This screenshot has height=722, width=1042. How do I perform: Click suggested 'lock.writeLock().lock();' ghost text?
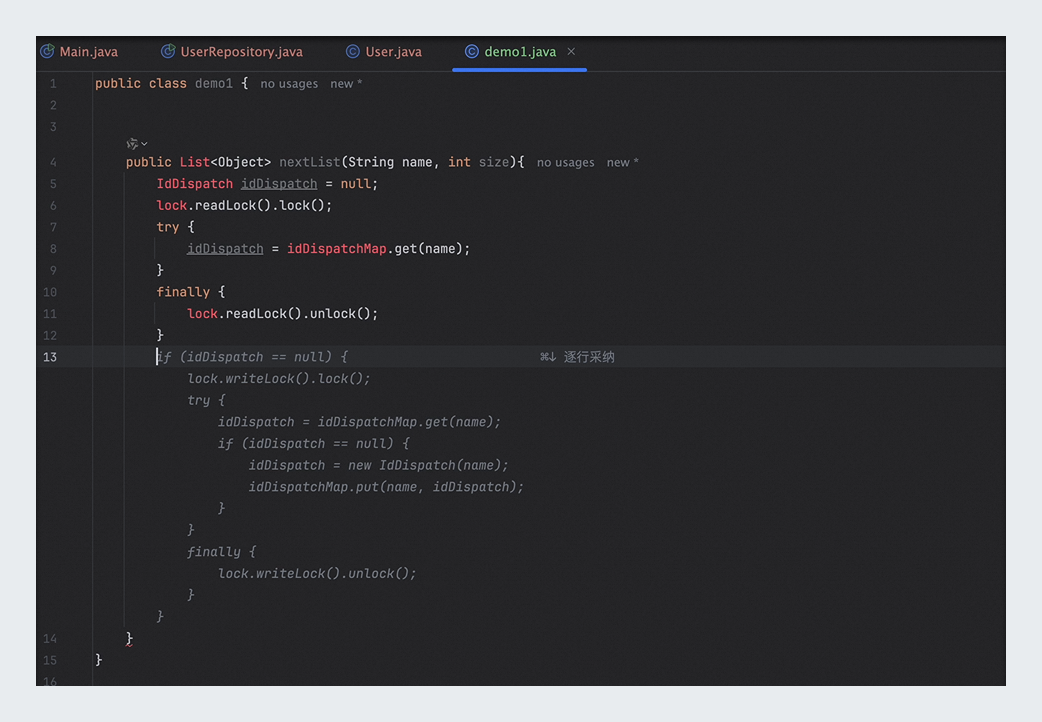pyautogui.click(x=278, y=378)
